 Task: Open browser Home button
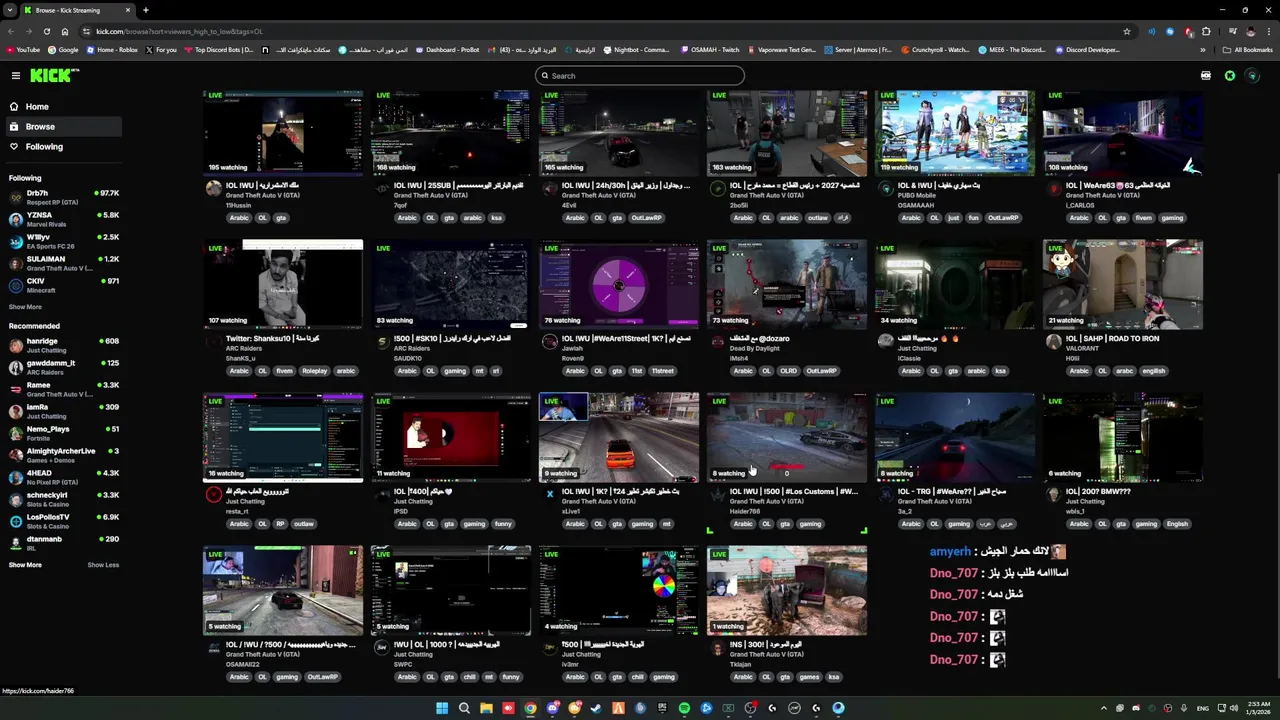(x=65, y=31)
